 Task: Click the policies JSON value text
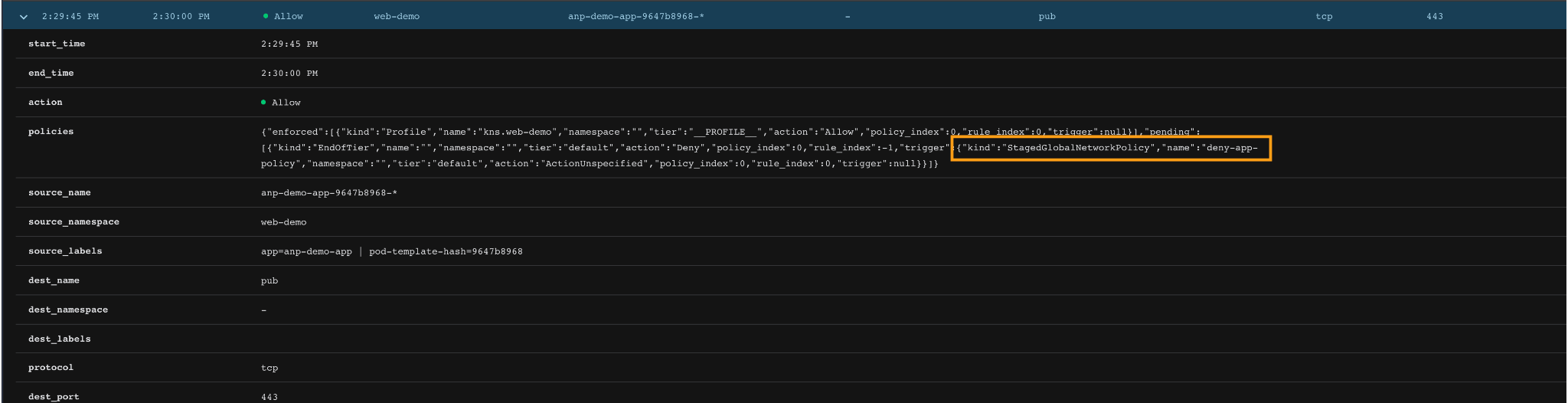(759, 148)
